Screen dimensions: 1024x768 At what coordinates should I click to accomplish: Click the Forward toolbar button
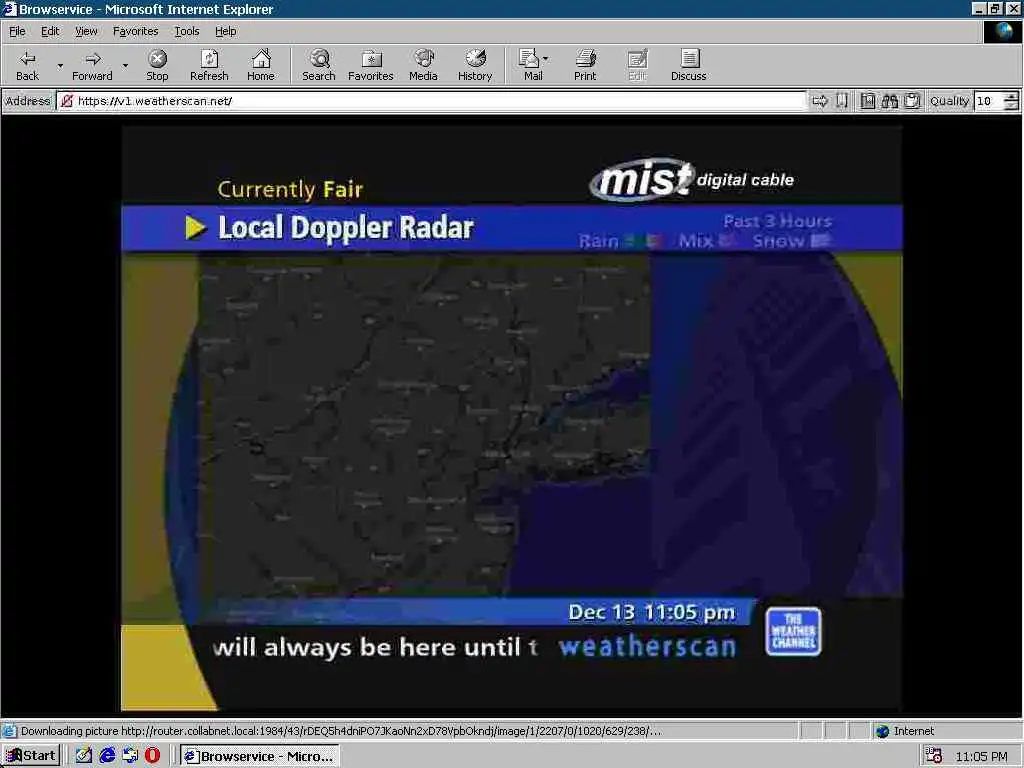pos(92,65)
